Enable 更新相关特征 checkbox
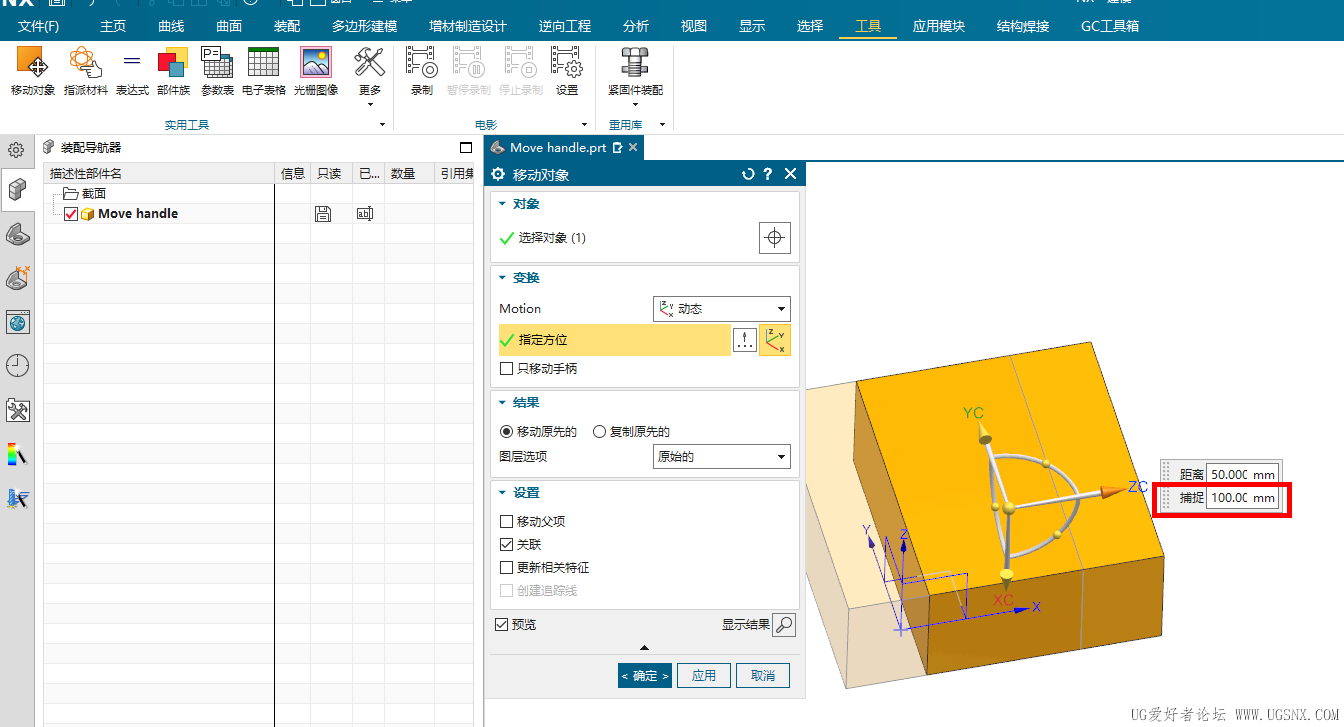1344x727 pixels. coord(507,568)
